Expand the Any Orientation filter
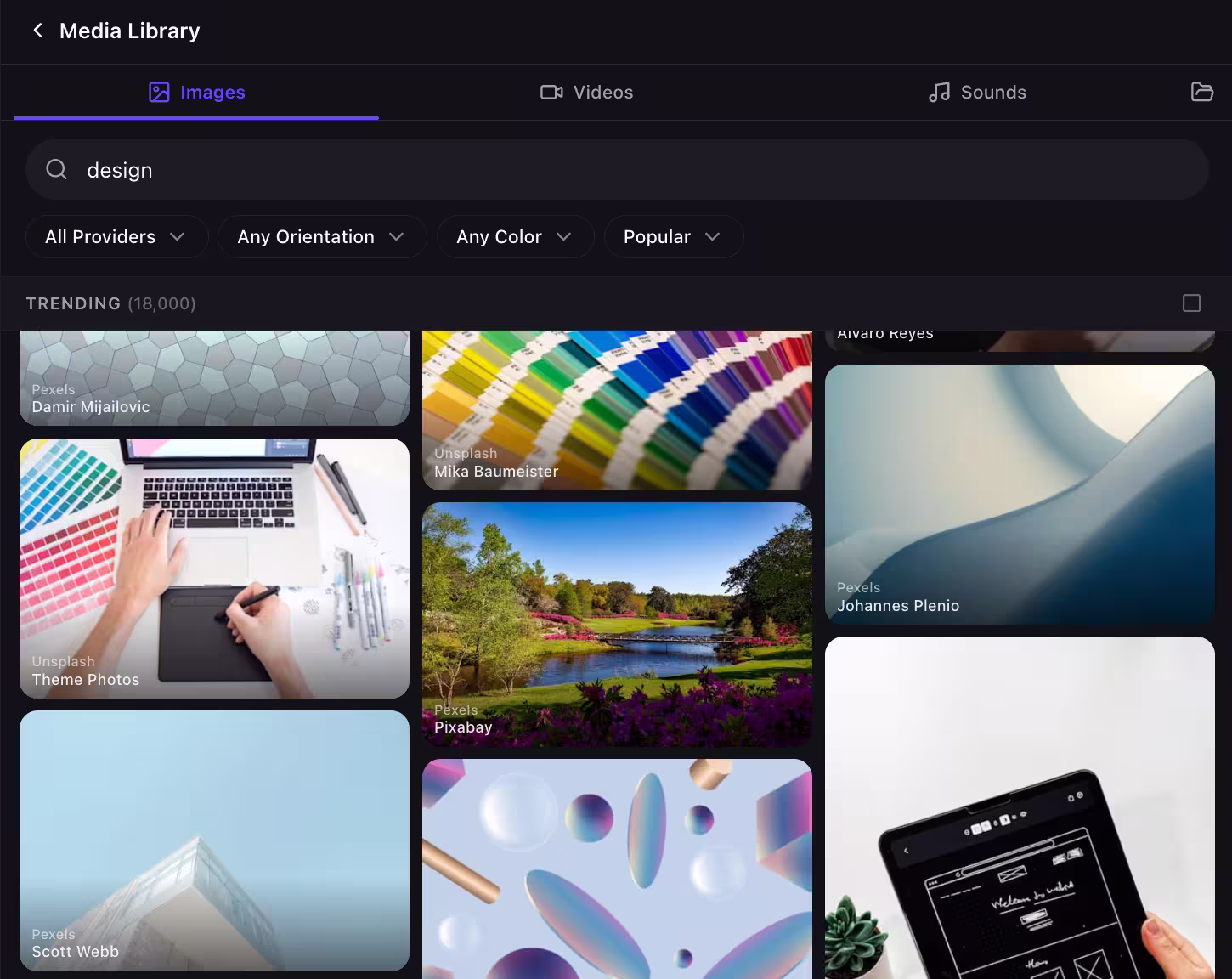 point(321,236)
